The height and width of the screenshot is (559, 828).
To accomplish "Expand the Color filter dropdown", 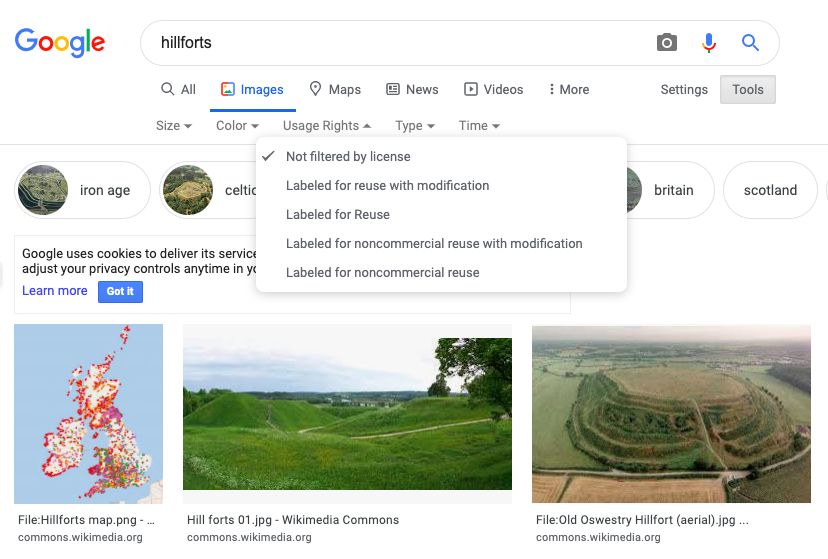I will coord(237,126).
